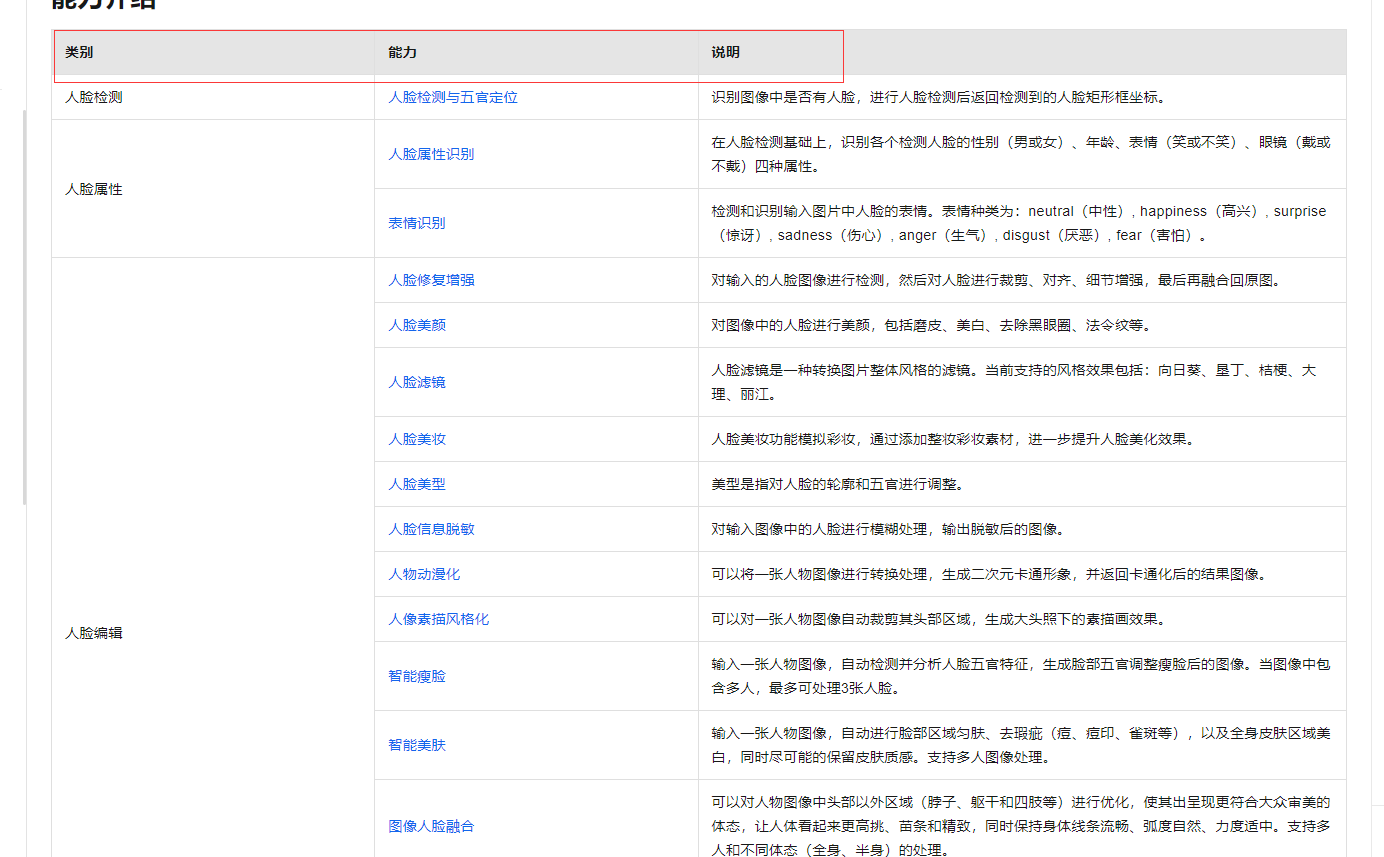Open the 人脸信息脱敏 link

pyautogui.click(x=431, y=529)
